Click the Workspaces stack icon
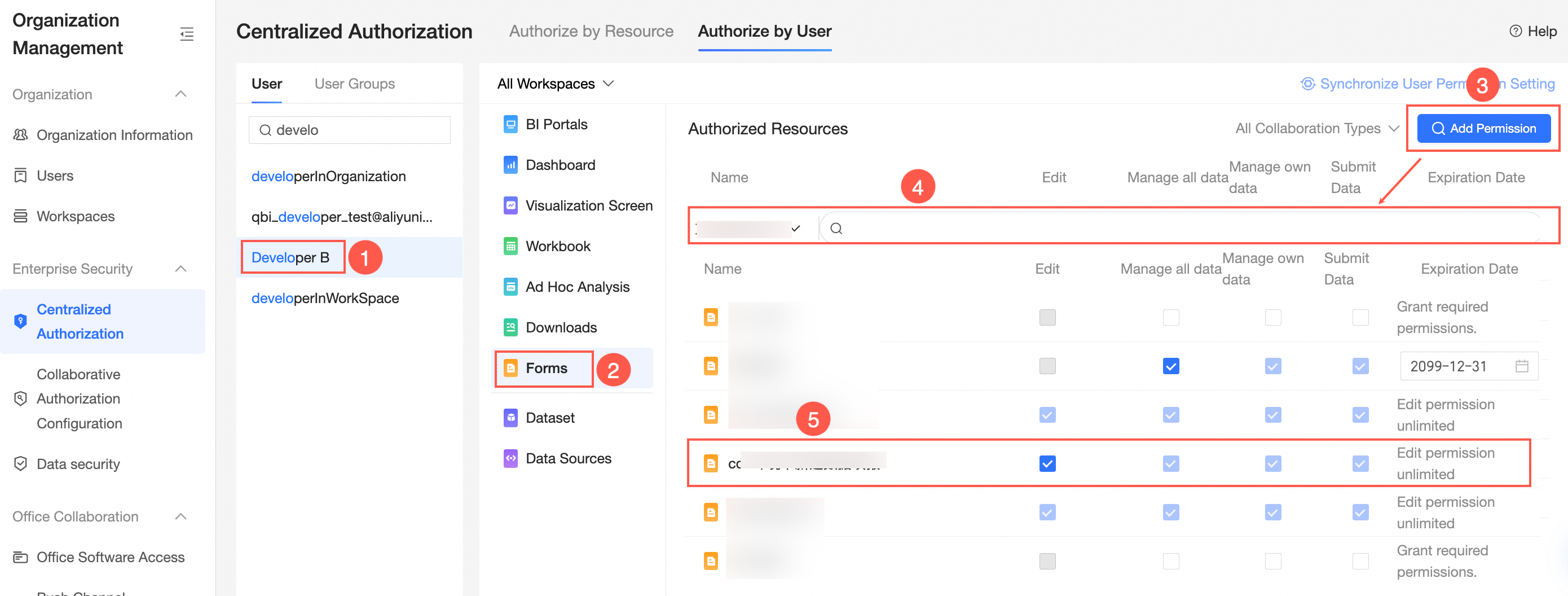 [21, 216]
